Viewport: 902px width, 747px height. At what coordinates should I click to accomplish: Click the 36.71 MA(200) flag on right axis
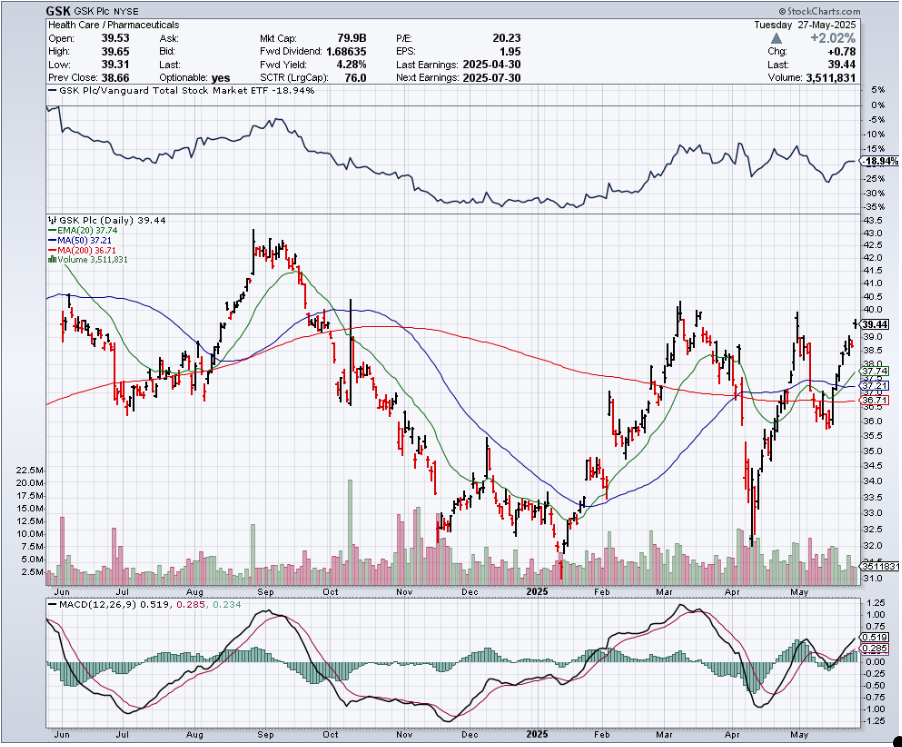point(875,400)
